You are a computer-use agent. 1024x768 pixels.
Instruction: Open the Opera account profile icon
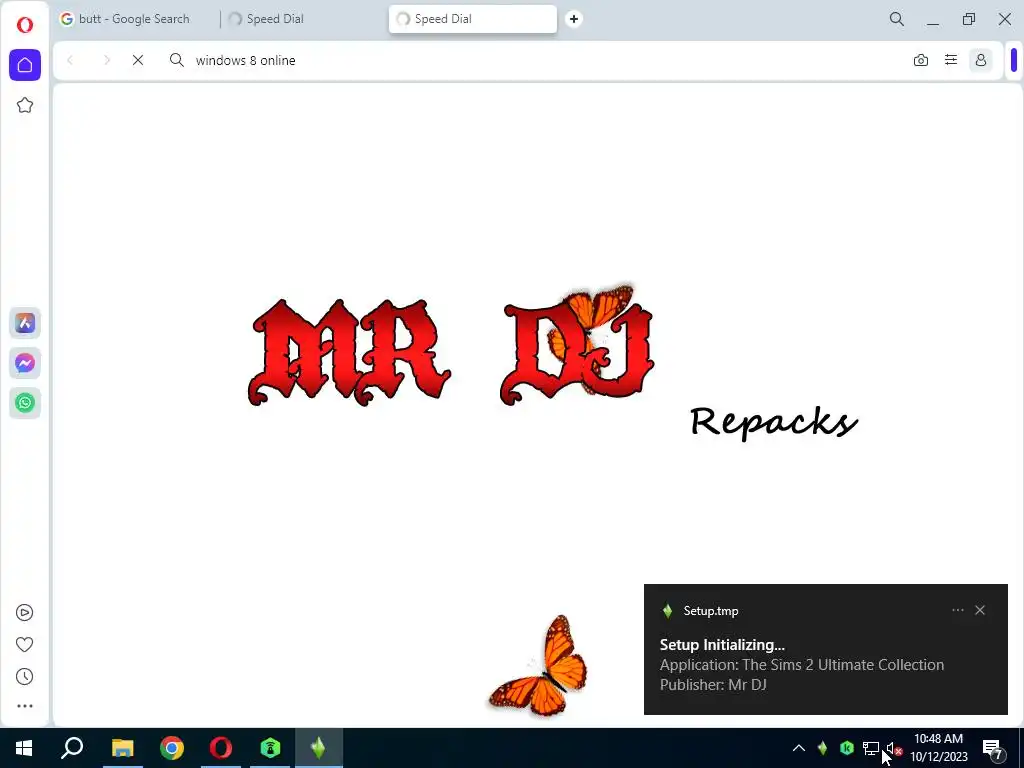[981, 60]
